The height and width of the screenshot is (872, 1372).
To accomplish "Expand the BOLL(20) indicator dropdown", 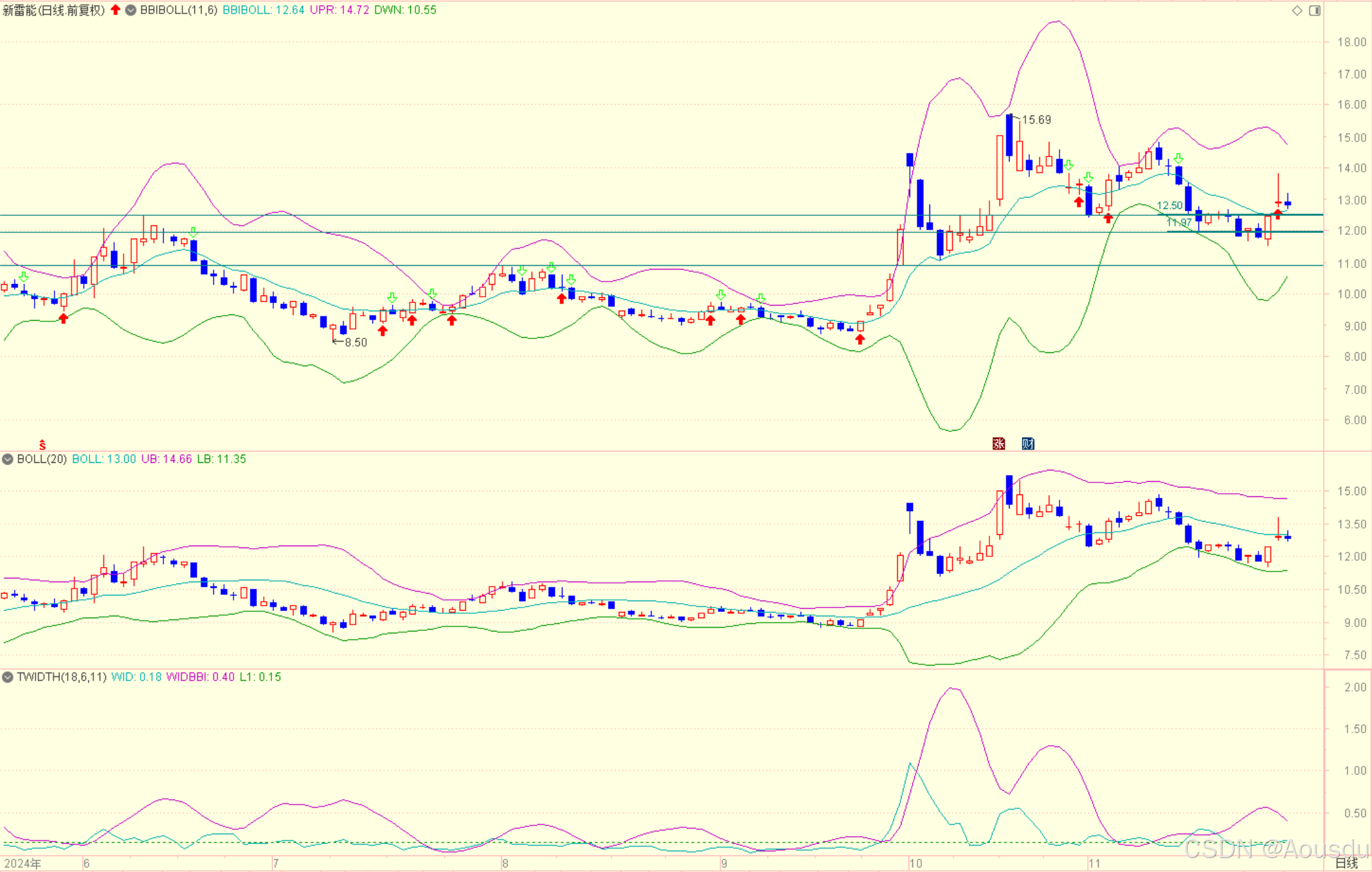I will click(8, 459).
